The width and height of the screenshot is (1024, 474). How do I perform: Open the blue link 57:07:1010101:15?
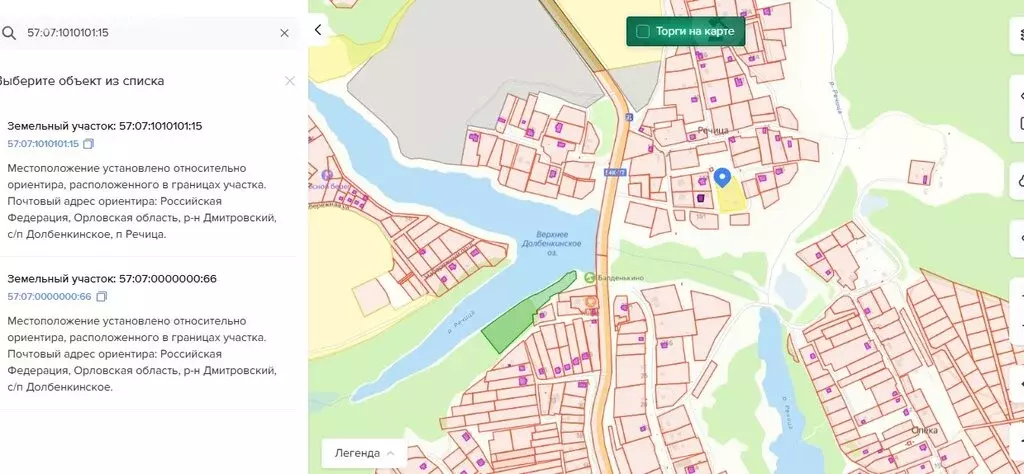pos(43,144)
